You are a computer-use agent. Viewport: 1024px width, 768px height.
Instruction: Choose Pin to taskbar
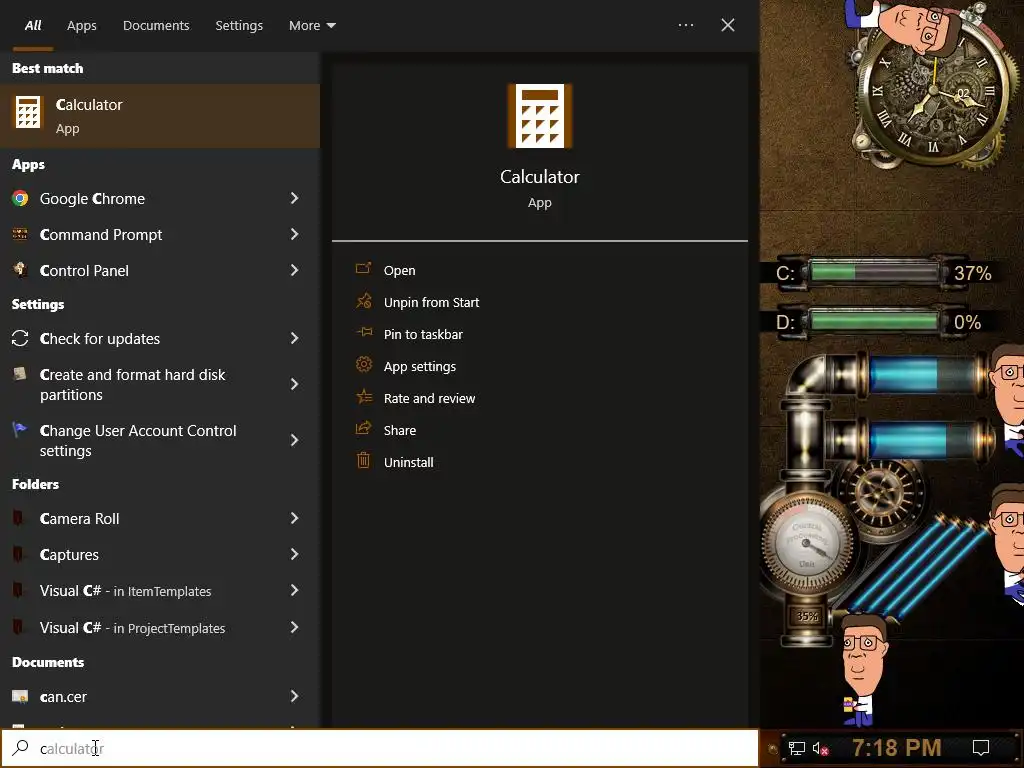tap(423, 334)
